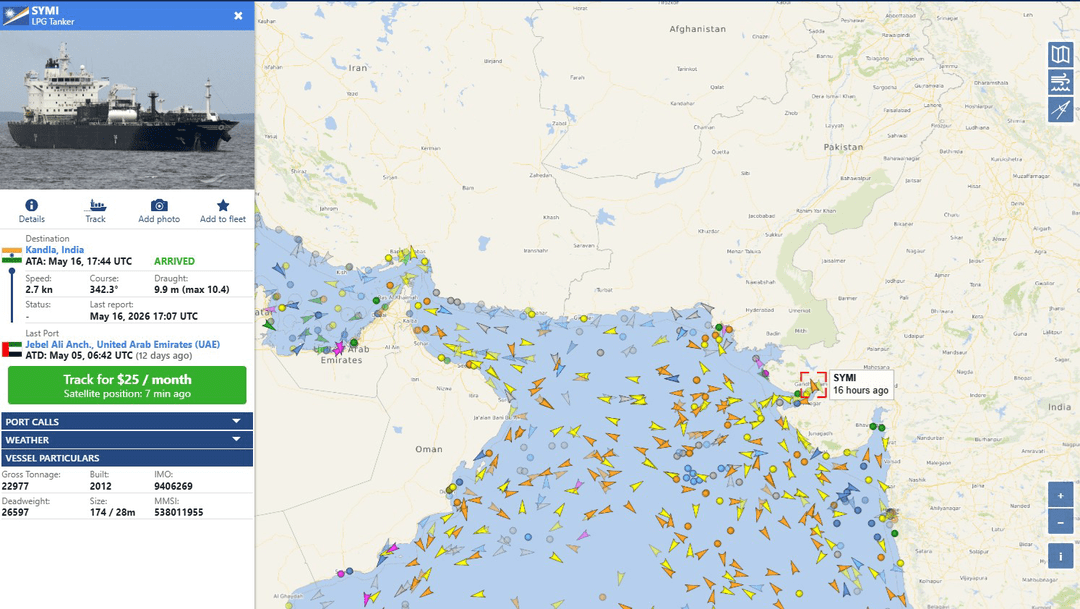Open the map info 'i' button
1080x609 pixels.
click(x=1061, y=556)
